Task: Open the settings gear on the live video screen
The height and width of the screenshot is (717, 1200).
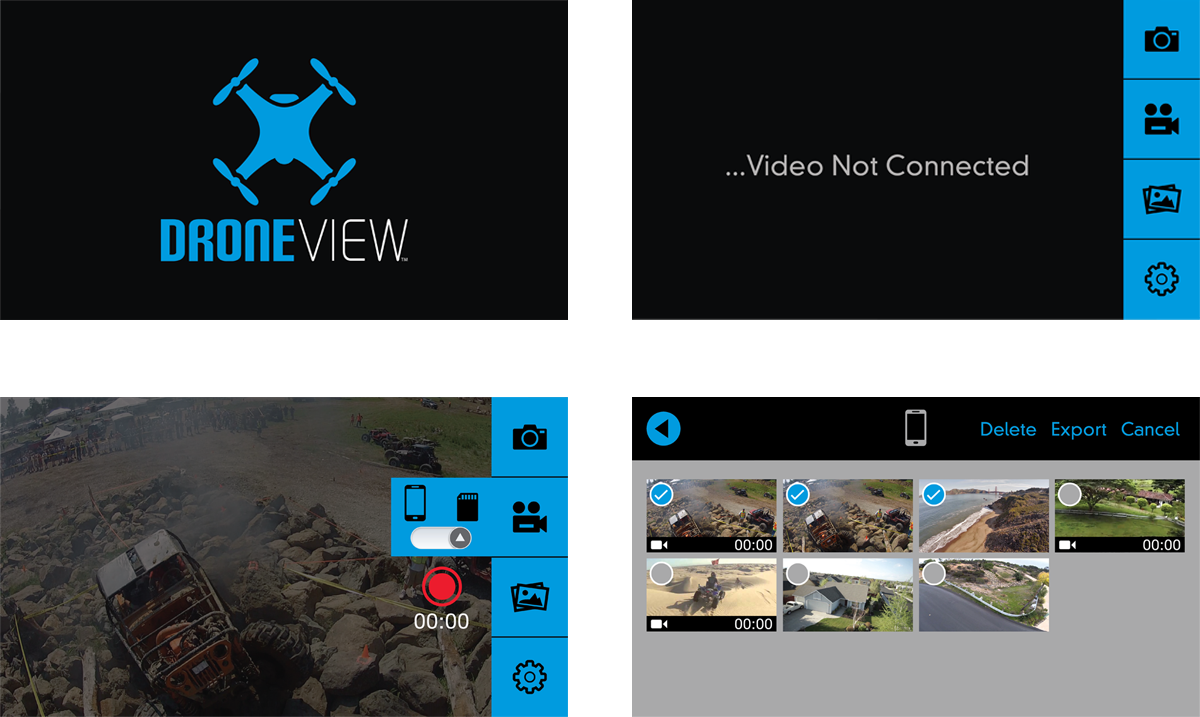Action: [x=529, y=677]
